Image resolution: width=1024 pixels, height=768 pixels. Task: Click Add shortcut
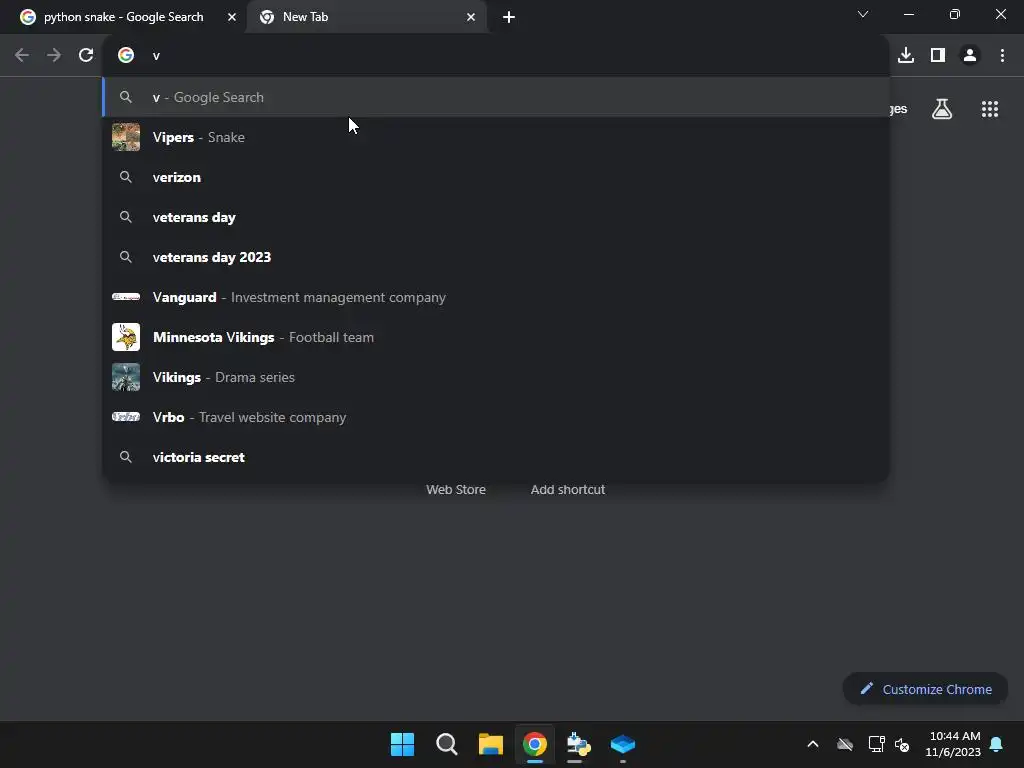568,489
